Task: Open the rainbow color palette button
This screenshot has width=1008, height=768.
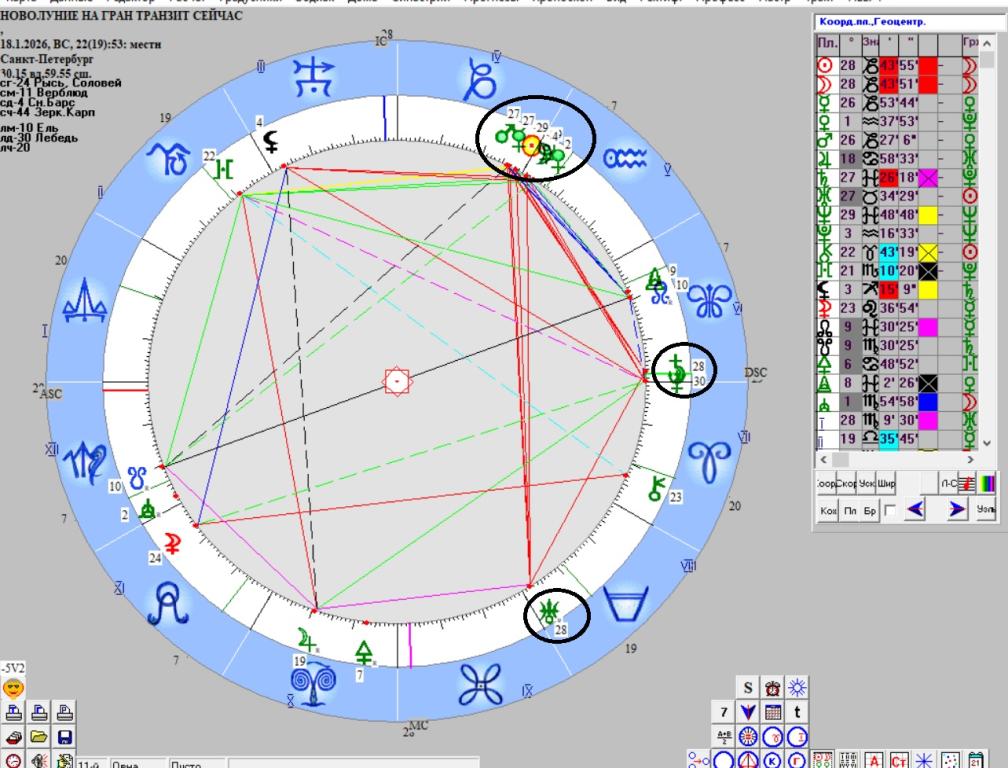Action: tap(986, 483)
